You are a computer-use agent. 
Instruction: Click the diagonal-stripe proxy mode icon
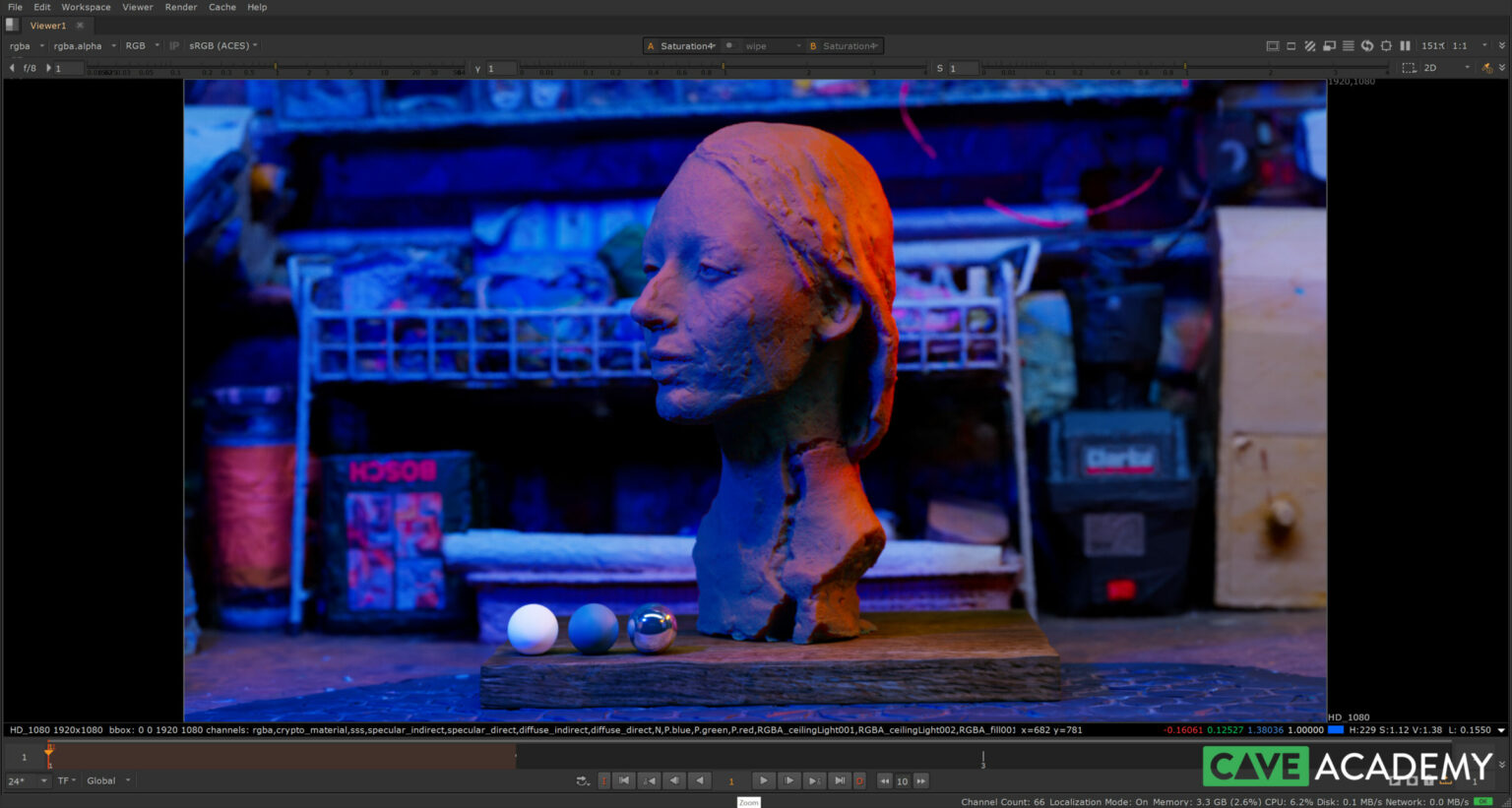(1310, 46)
